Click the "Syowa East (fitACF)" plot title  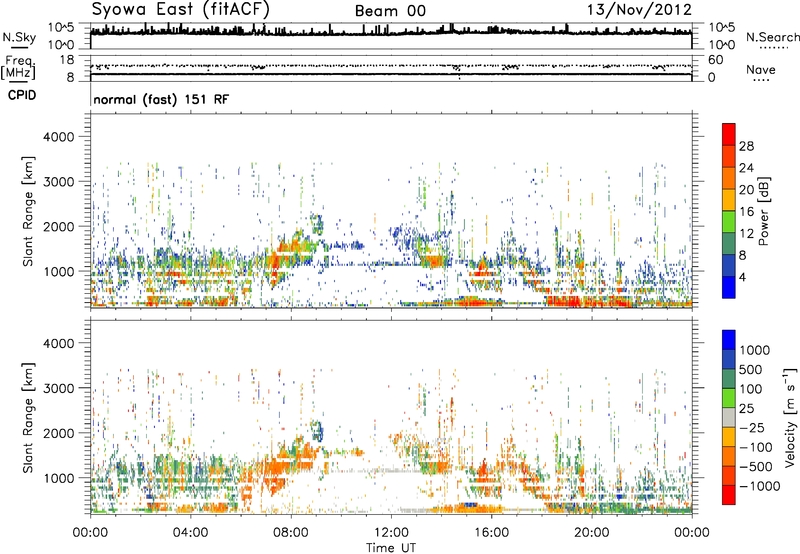(180, 9)
